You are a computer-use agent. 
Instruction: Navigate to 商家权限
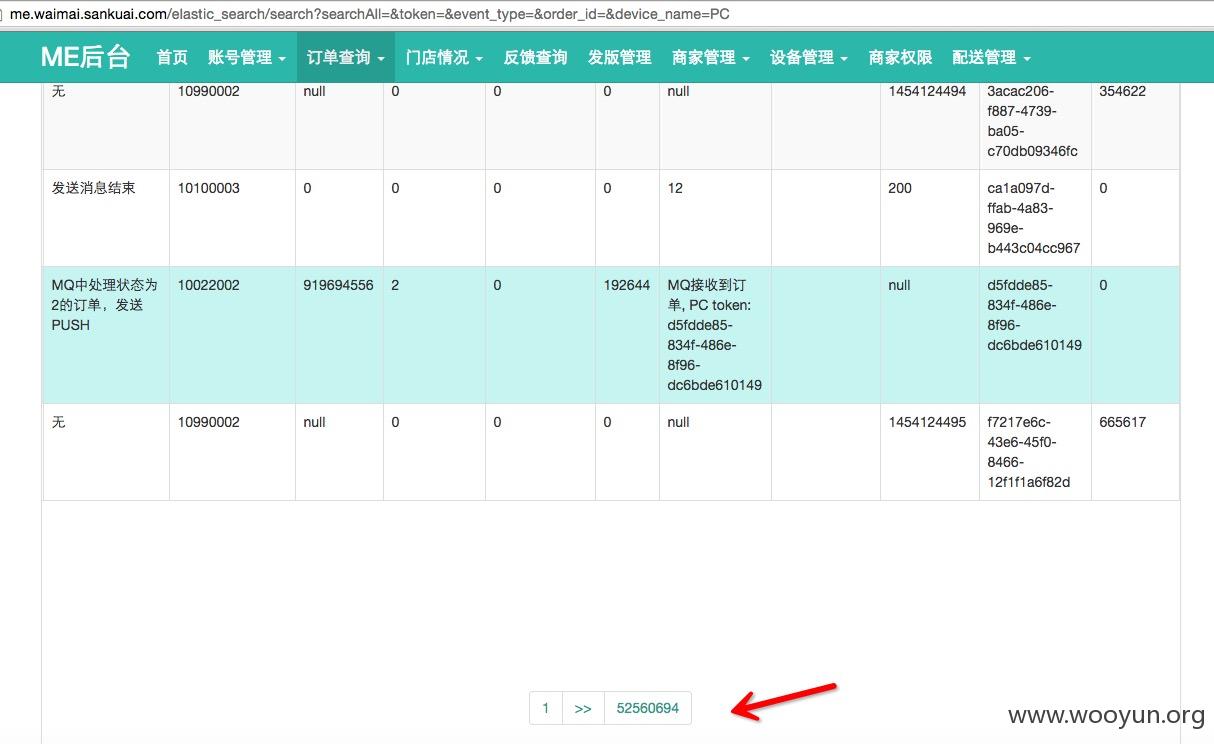900,58
